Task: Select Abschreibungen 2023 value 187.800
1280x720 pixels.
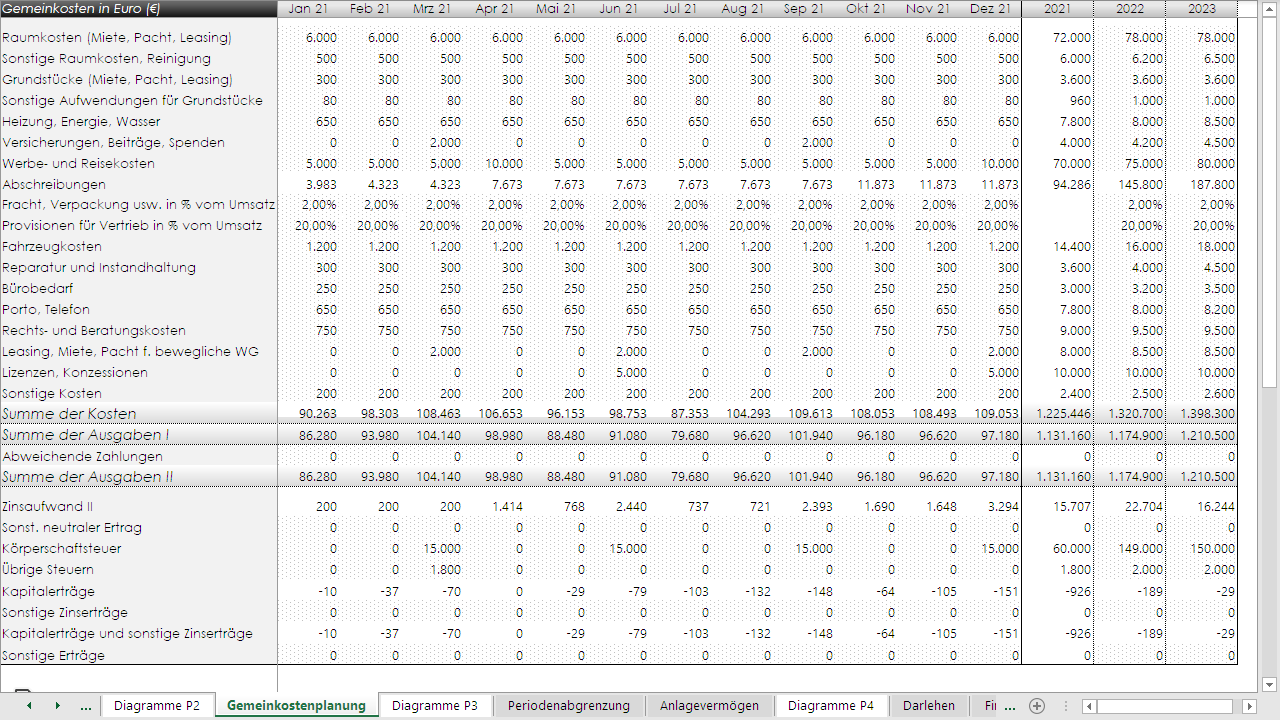Action: [1211, 184]
